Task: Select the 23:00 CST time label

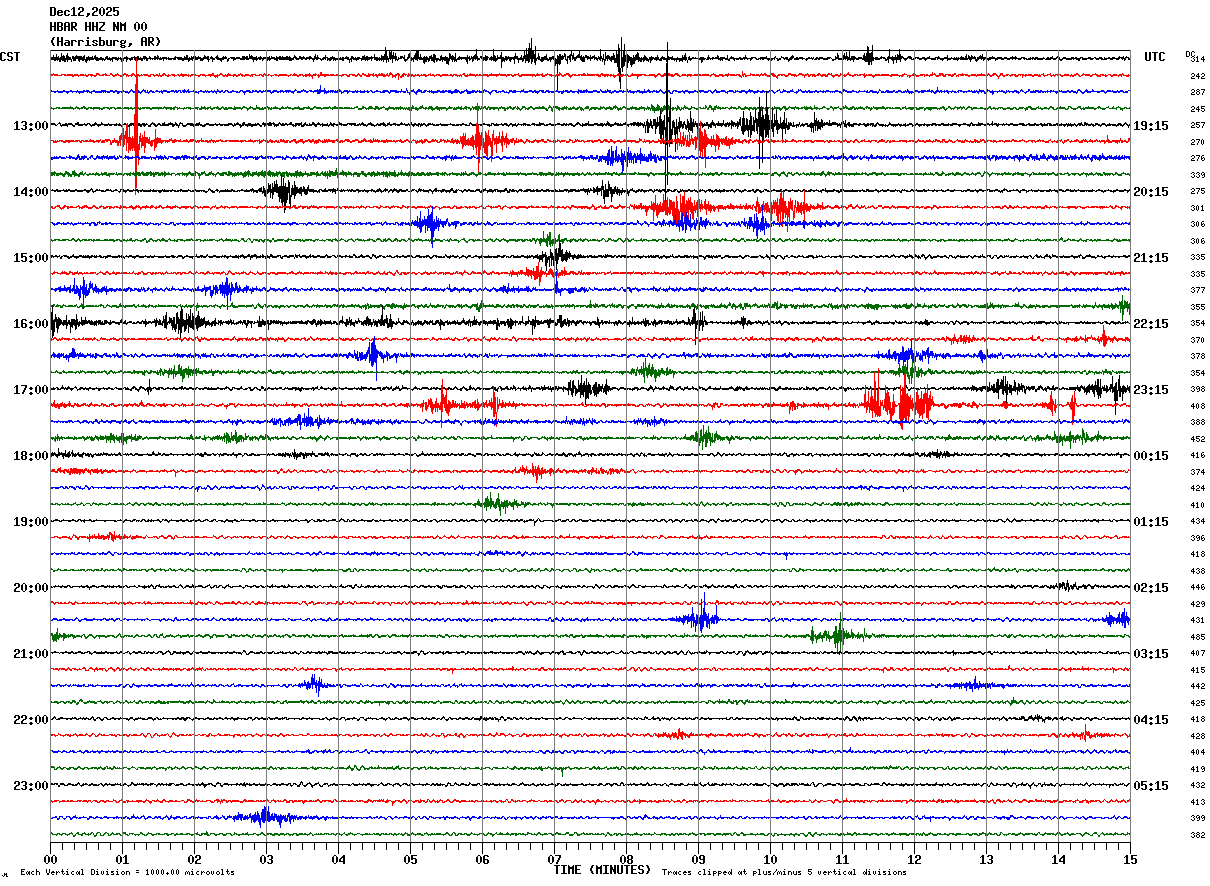Action: click(x=30, y=786)
